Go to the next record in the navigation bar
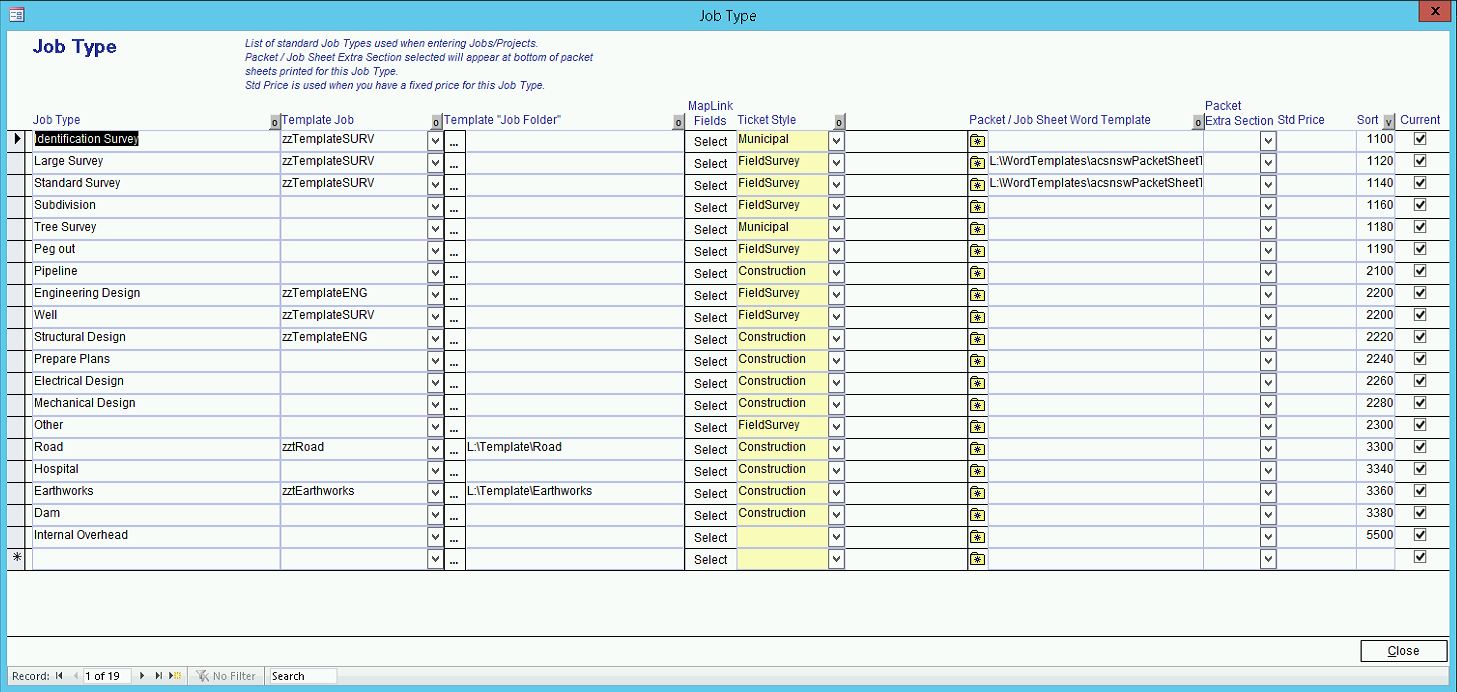 point(143,676)
